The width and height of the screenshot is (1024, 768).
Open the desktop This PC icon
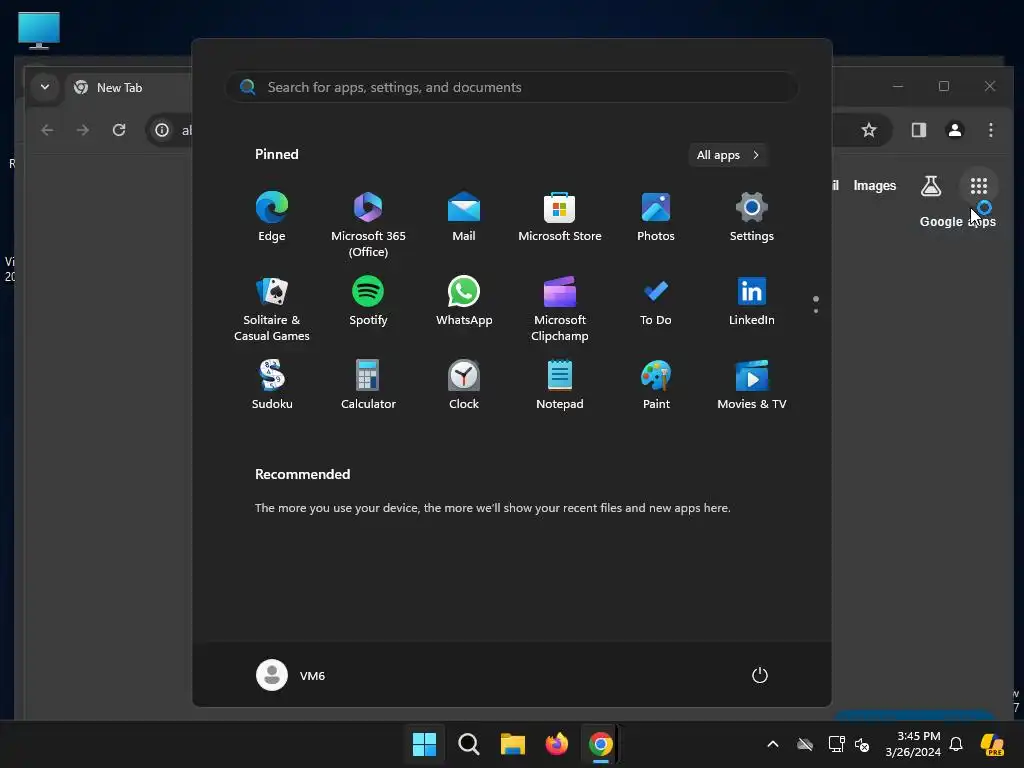point(39,30)
